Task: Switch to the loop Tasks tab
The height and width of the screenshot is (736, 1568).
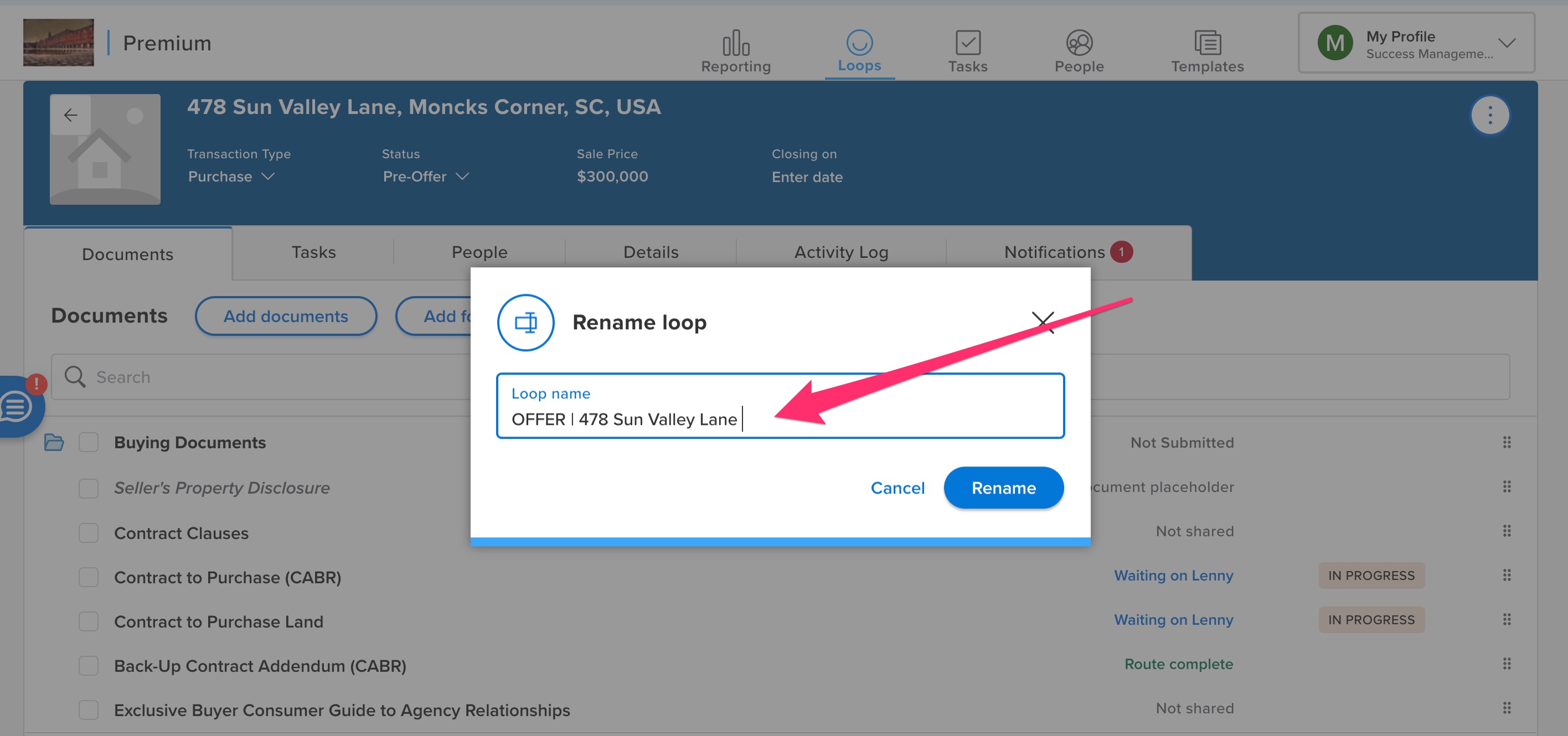Action: tap(313, 252)
